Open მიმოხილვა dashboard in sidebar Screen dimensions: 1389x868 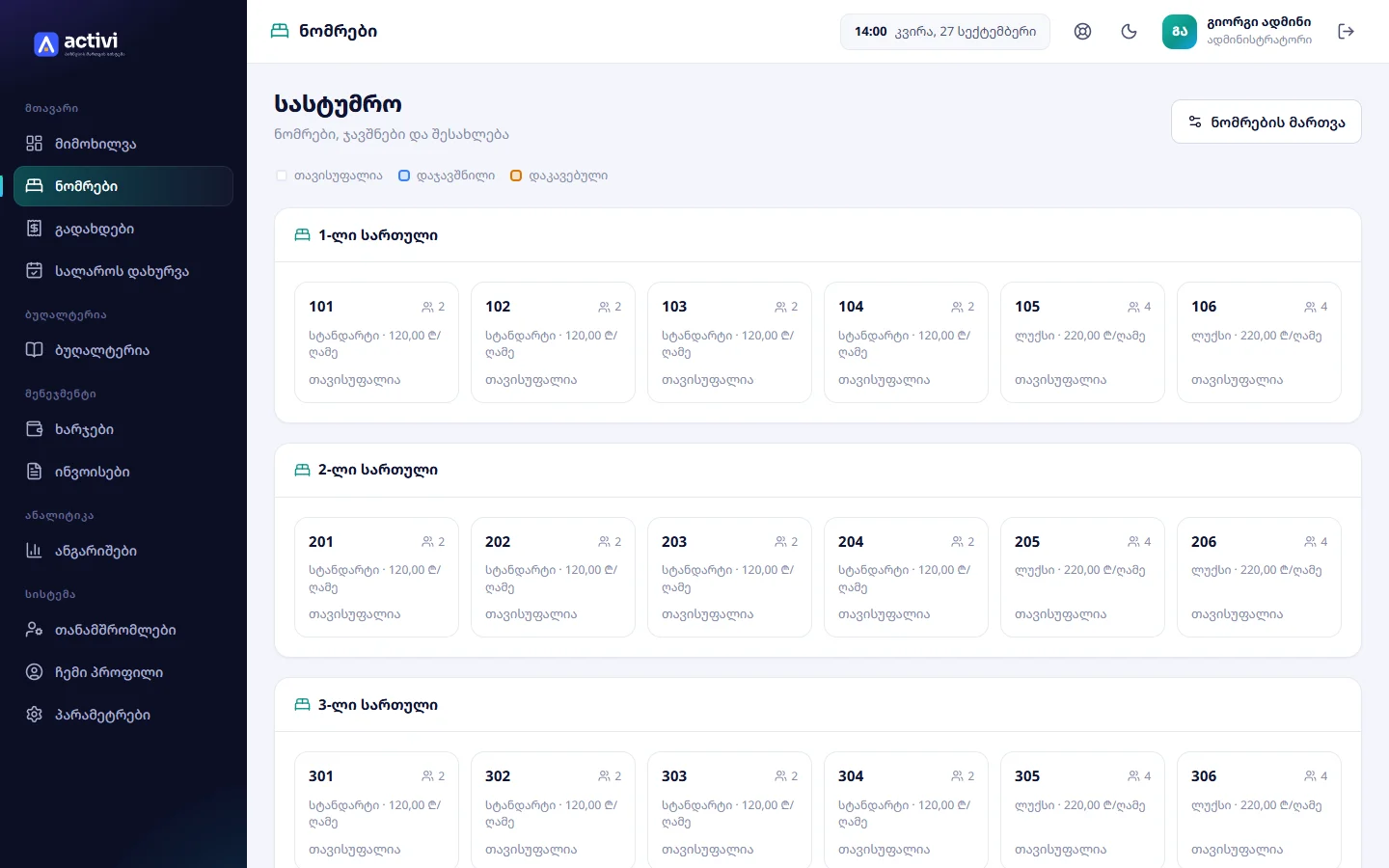(123, 144)
